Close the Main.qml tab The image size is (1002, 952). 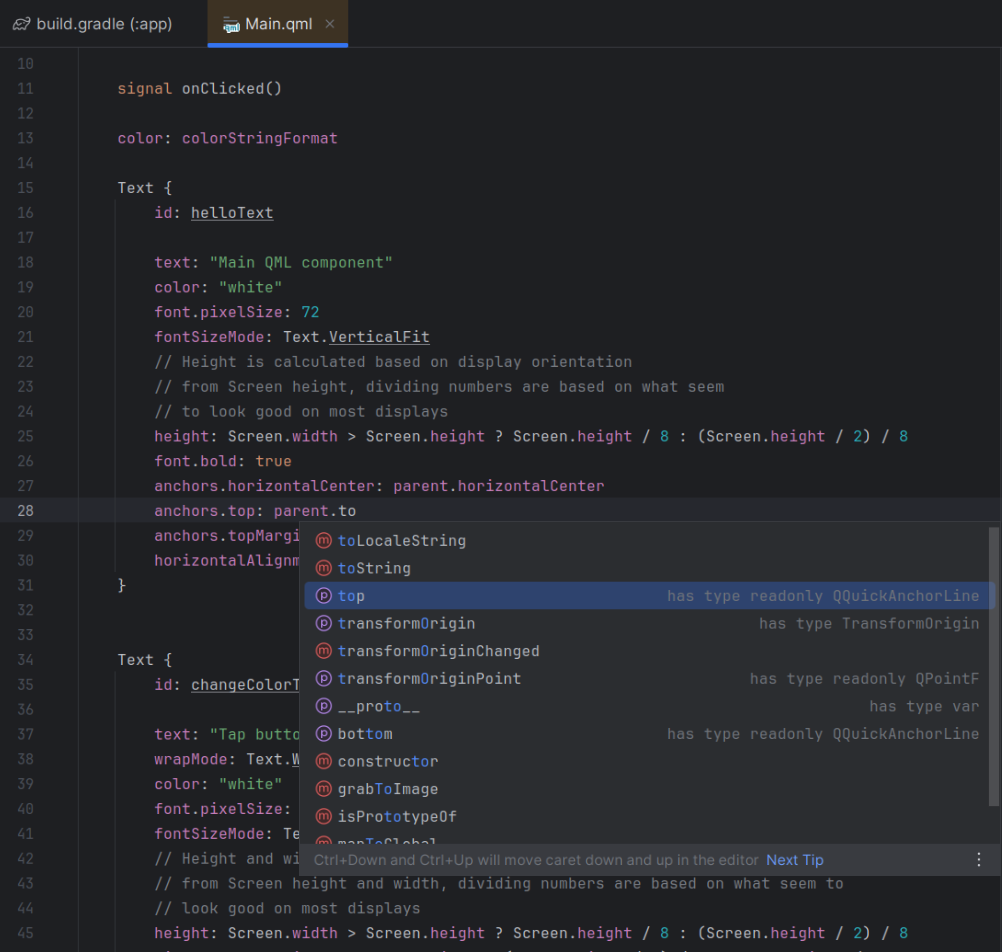pos(331,24)
